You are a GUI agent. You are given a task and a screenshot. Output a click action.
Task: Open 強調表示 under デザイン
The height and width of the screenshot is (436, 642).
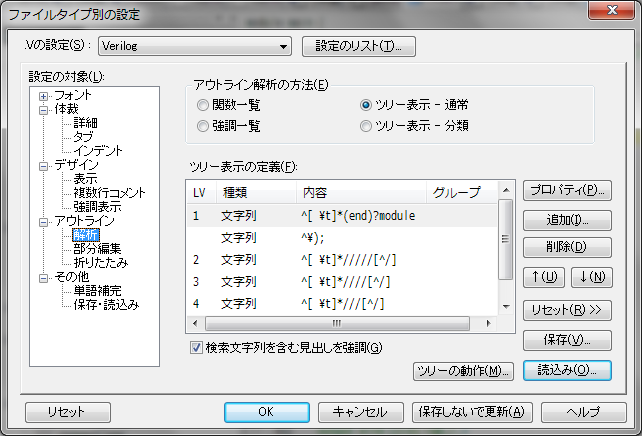pyautogui.click(x=99, y=206)
